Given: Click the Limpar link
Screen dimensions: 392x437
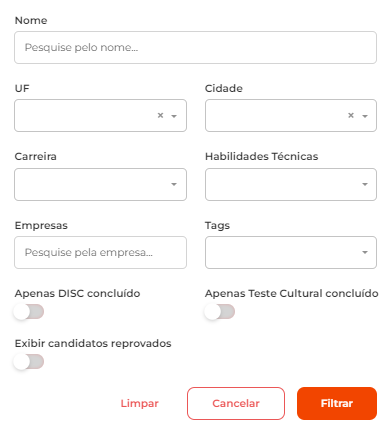Looking at the screenshot, I should (x=139, y=403).
